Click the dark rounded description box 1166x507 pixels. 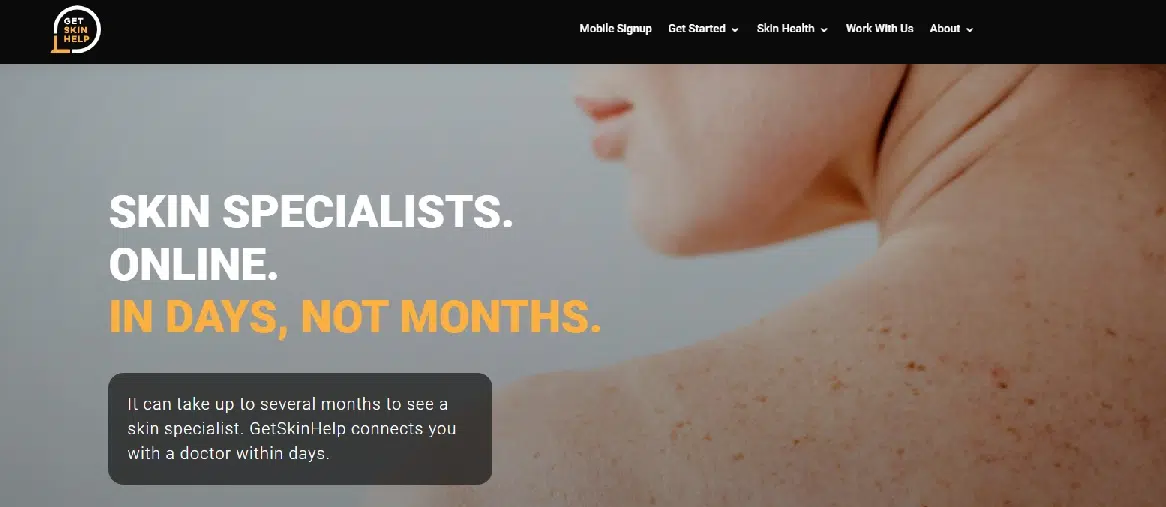(300, 429)
